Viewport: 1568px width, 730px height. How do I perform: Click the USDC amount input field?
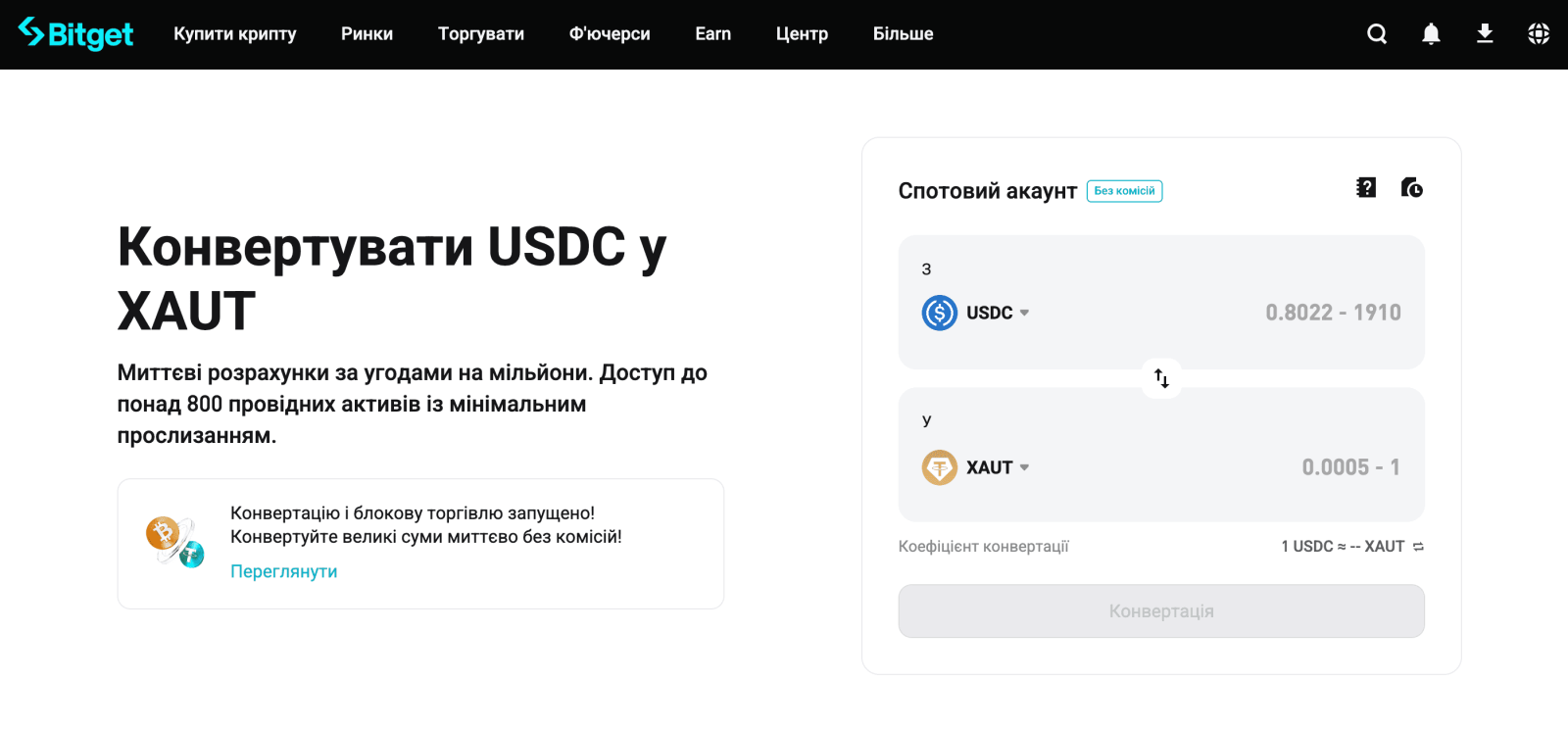pyautogui.click(x=1274, y=313)
